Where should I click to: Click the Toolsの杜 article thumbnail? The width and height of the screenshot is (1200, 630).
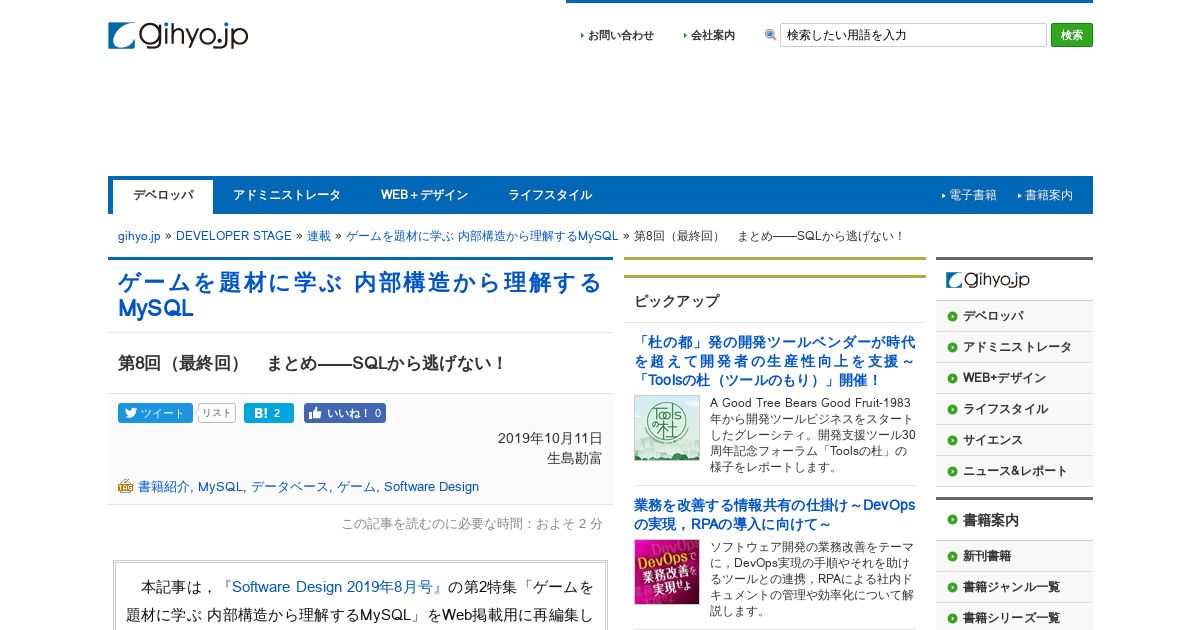[667, 428]
